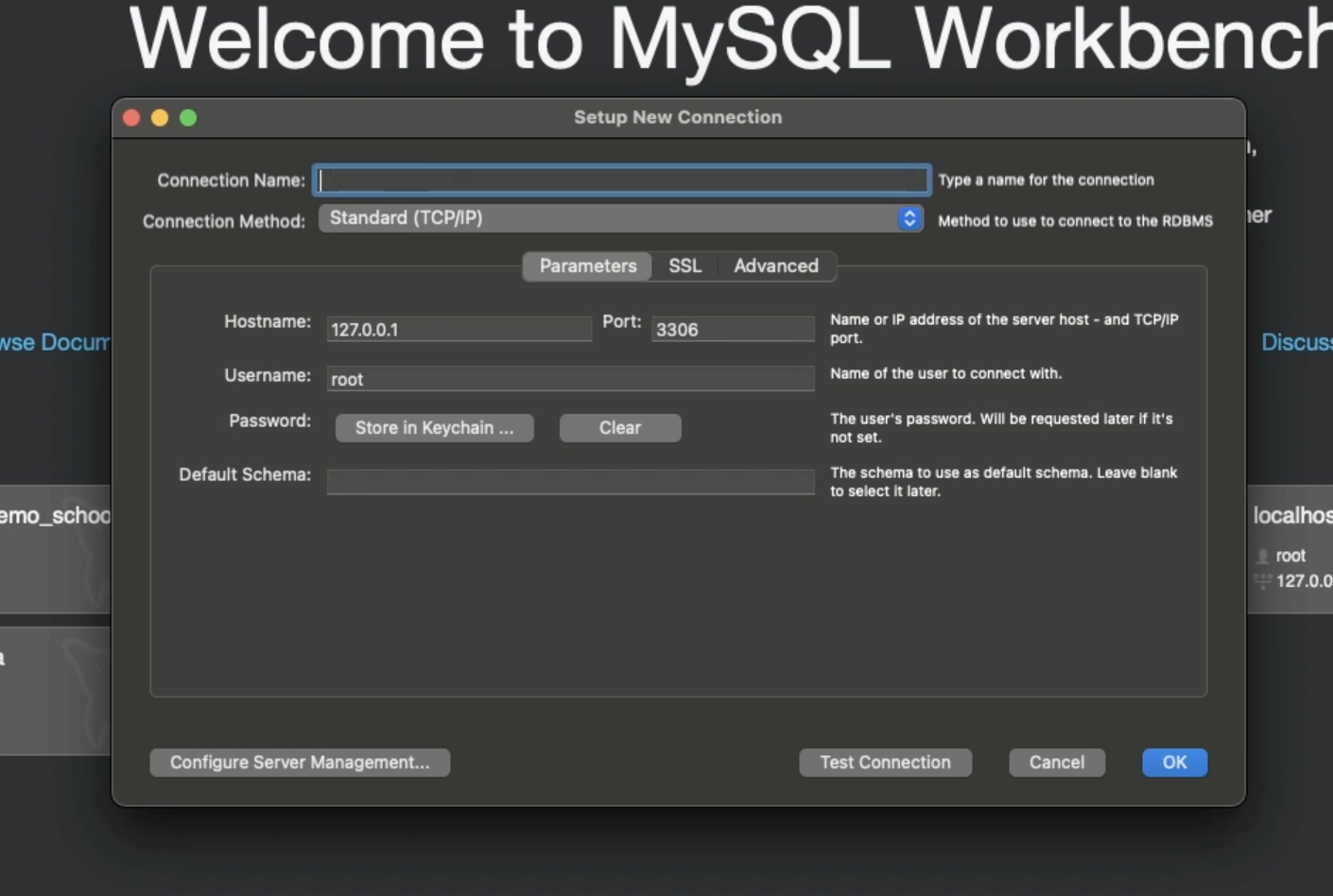Click 'The schema to use as default' hint

coord(1004,481)
